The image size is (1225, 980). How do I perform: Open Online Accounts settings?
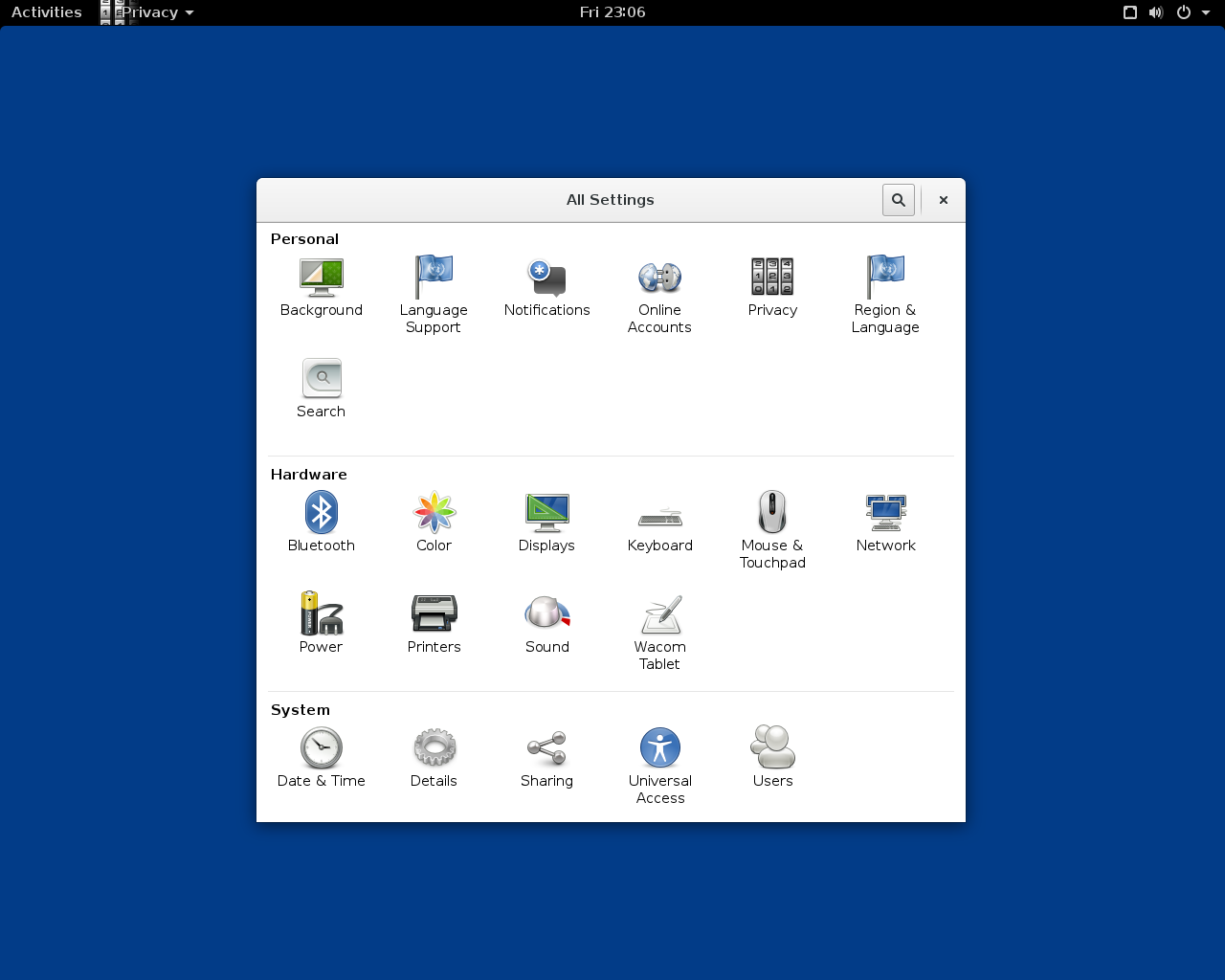pyautogui.click(x=659, y=295)
